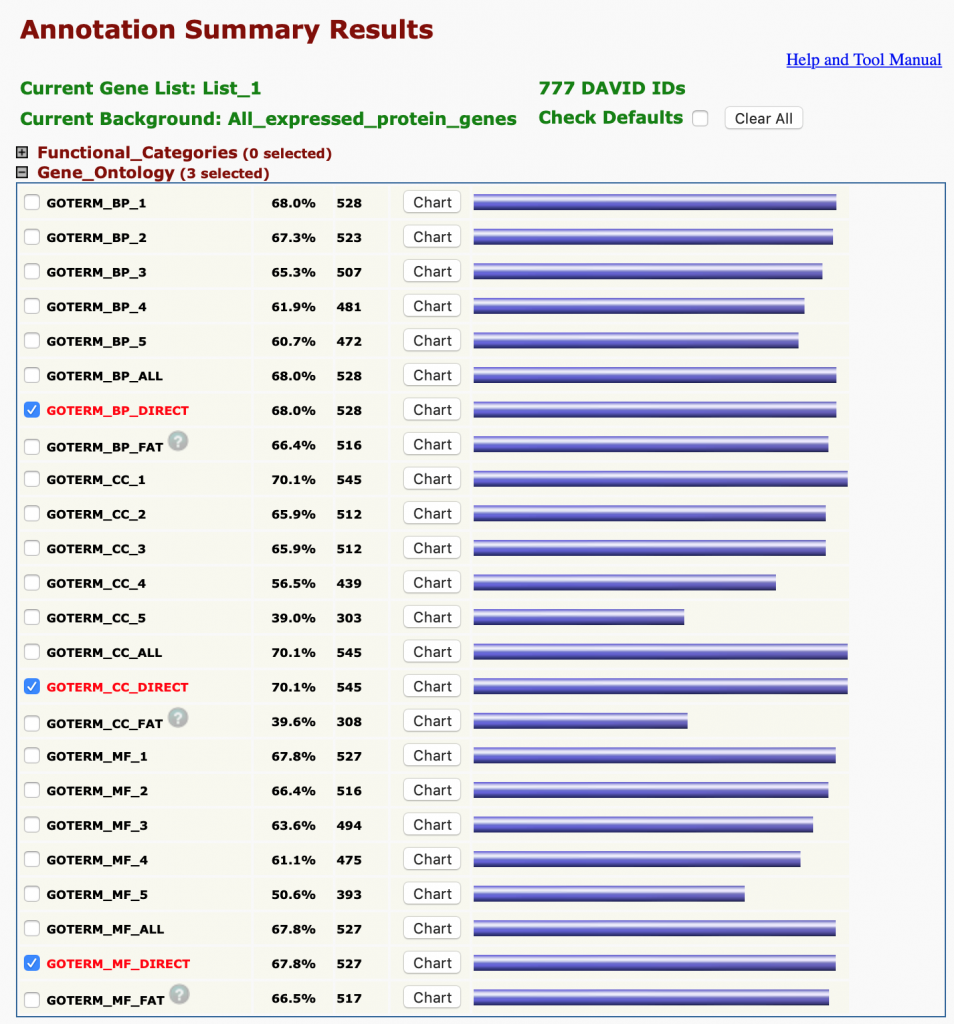
Task: Click the GOTERM_MF_DIRECT red label
Action: coord(118,964)
